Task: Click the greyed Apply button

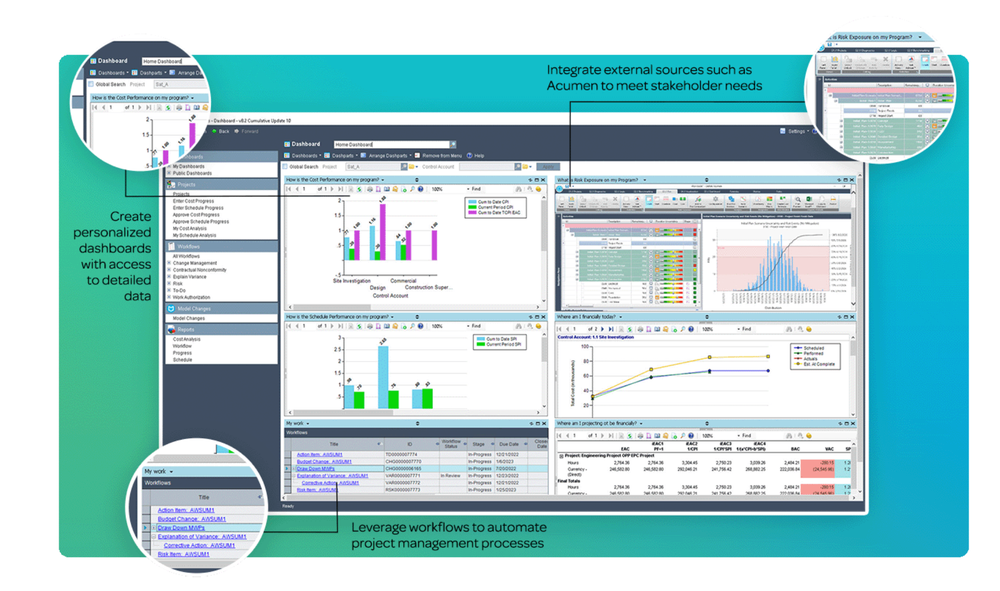Action: tap(547, 166)
